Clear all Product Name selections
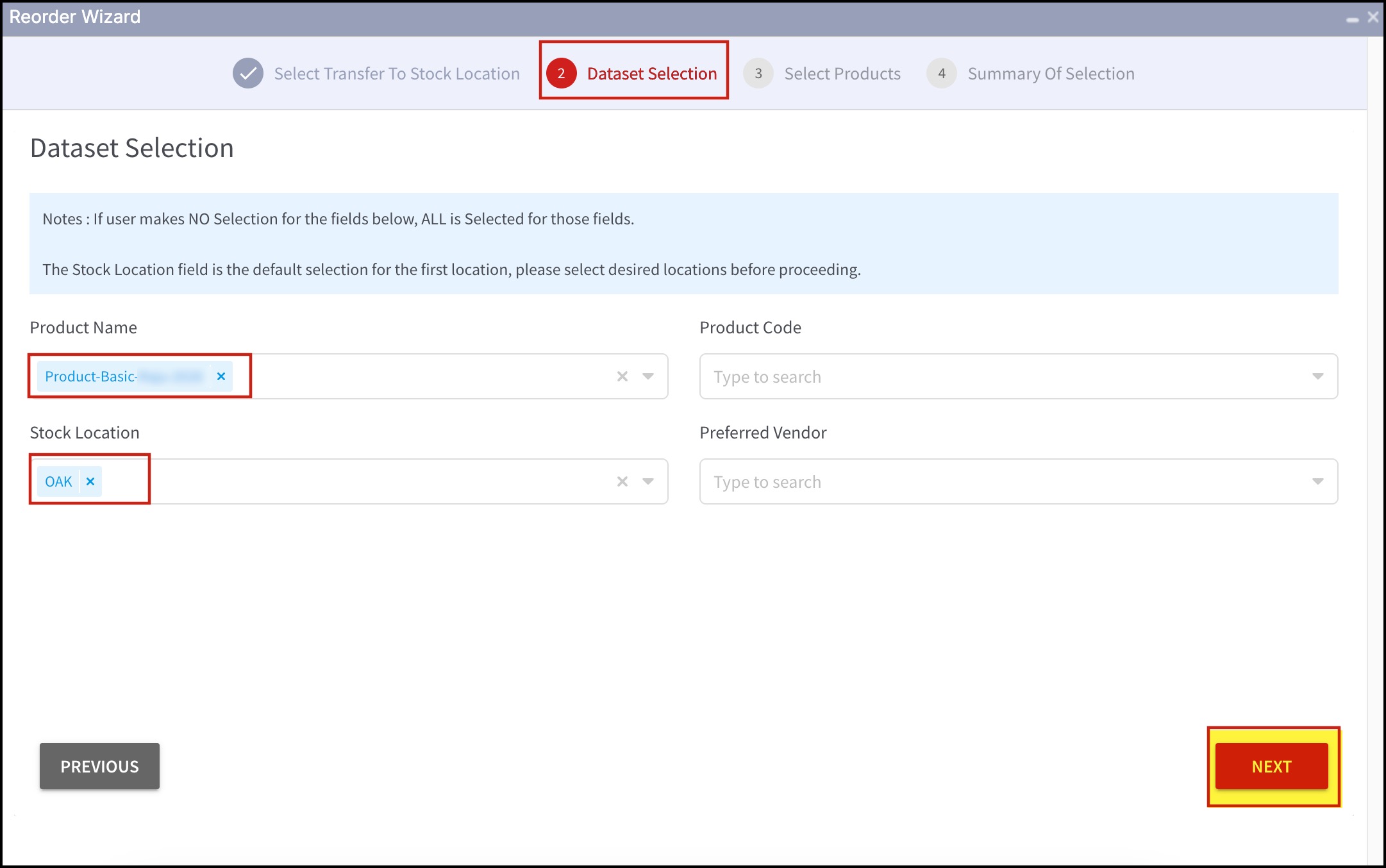 [x=622, y=376]
